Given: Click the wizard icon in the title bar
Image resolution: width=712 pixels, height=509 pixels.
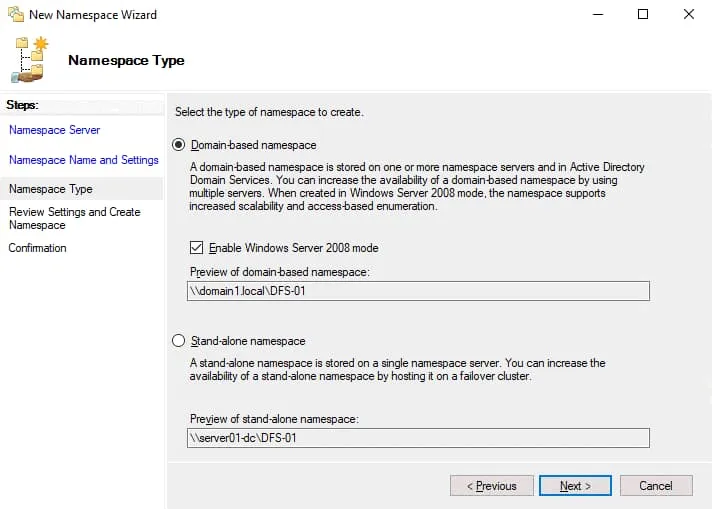Looking at the screenshot, I should point(15,15).
